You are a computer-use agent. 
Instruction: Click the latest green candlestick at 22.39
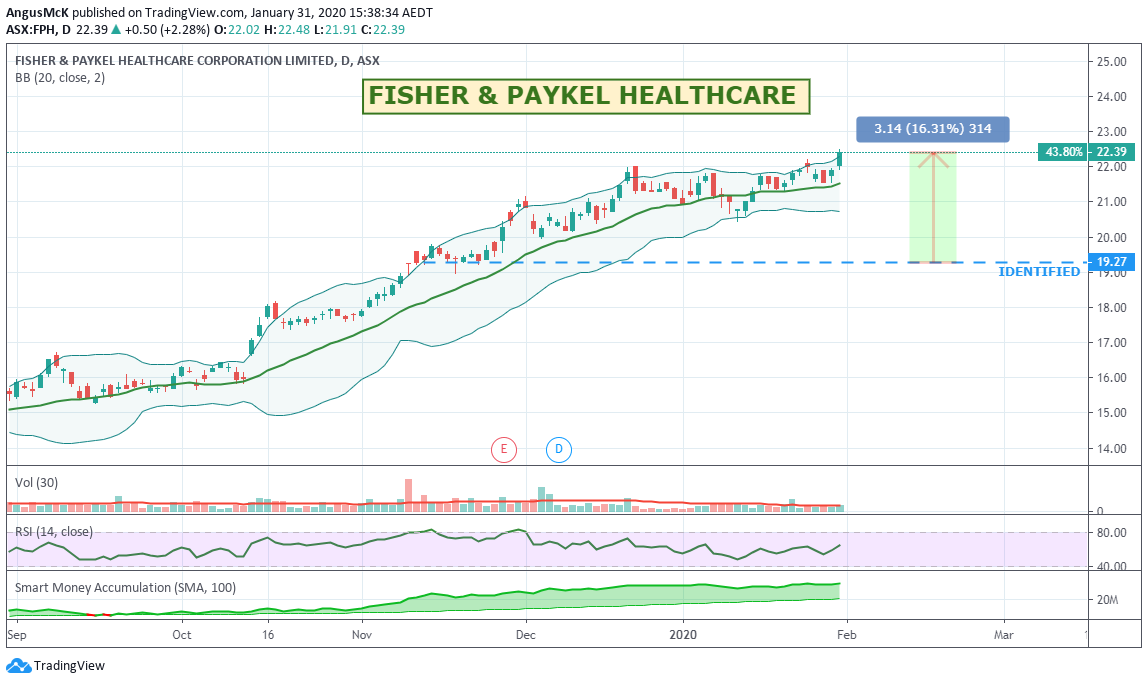(x=840, y=158)
